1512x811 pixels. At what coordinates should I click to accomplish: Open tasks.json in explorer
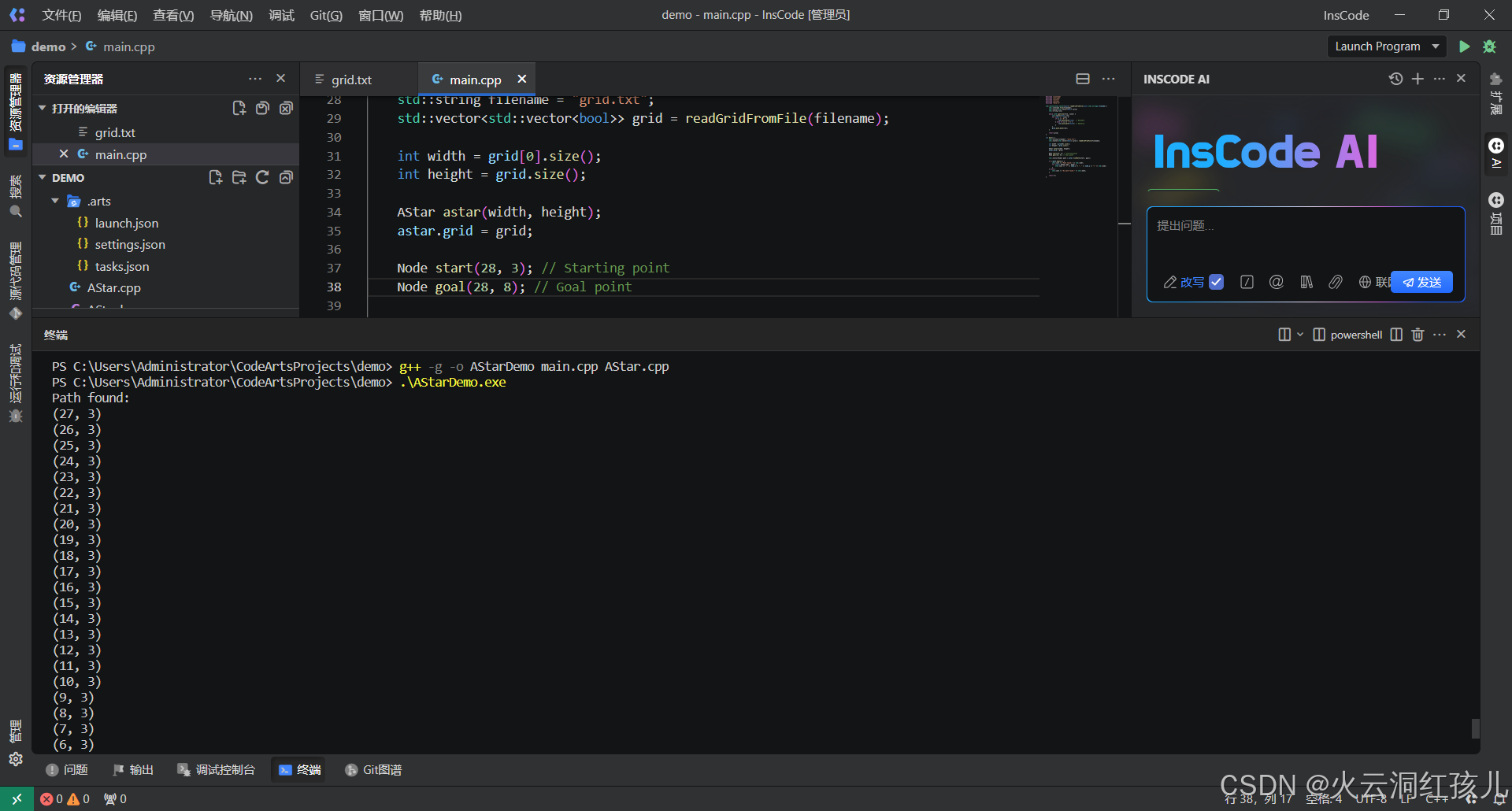(x=122, y=266)
